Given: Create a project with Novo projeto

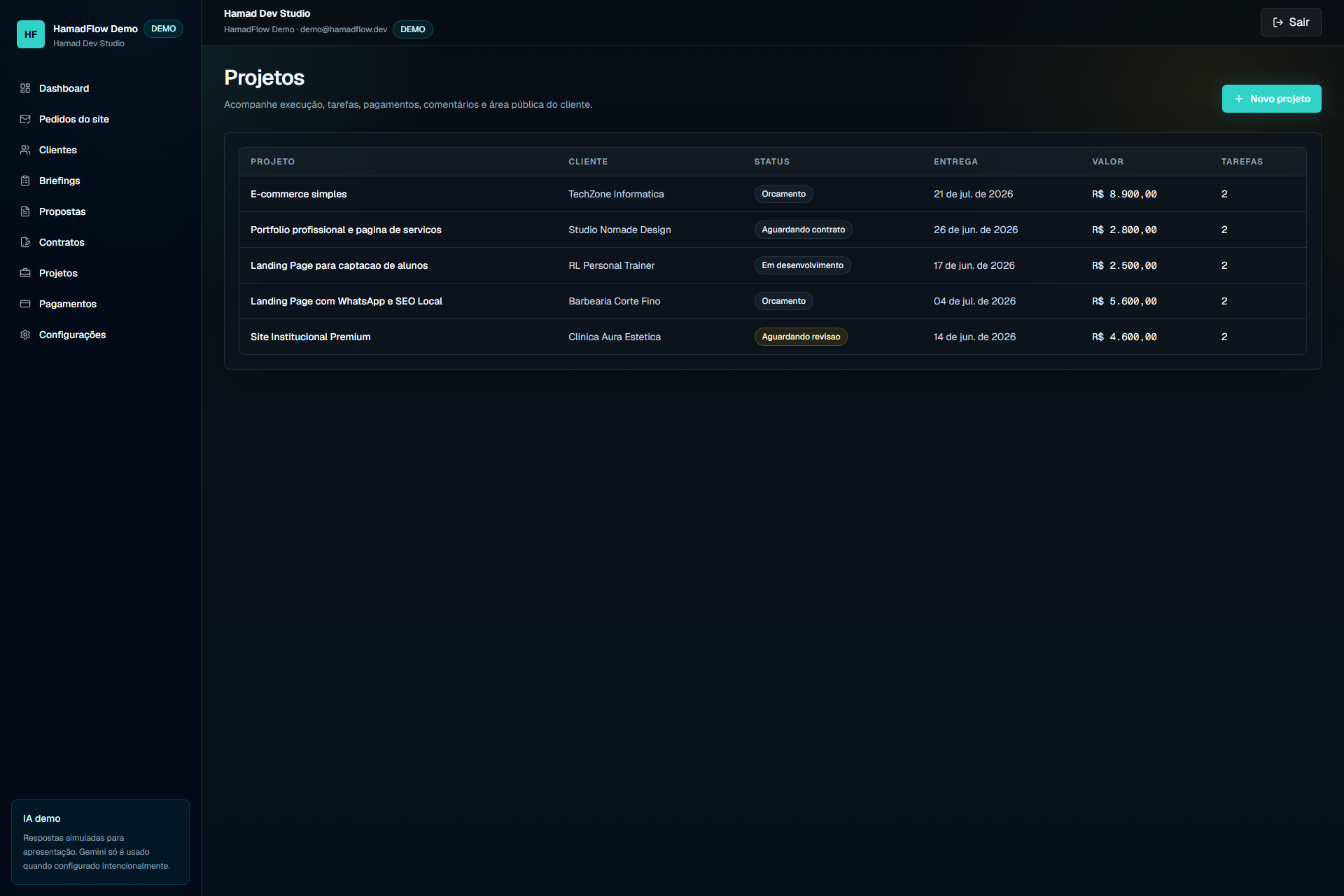Looking at the screenshot, I should tap(1271, 99).
